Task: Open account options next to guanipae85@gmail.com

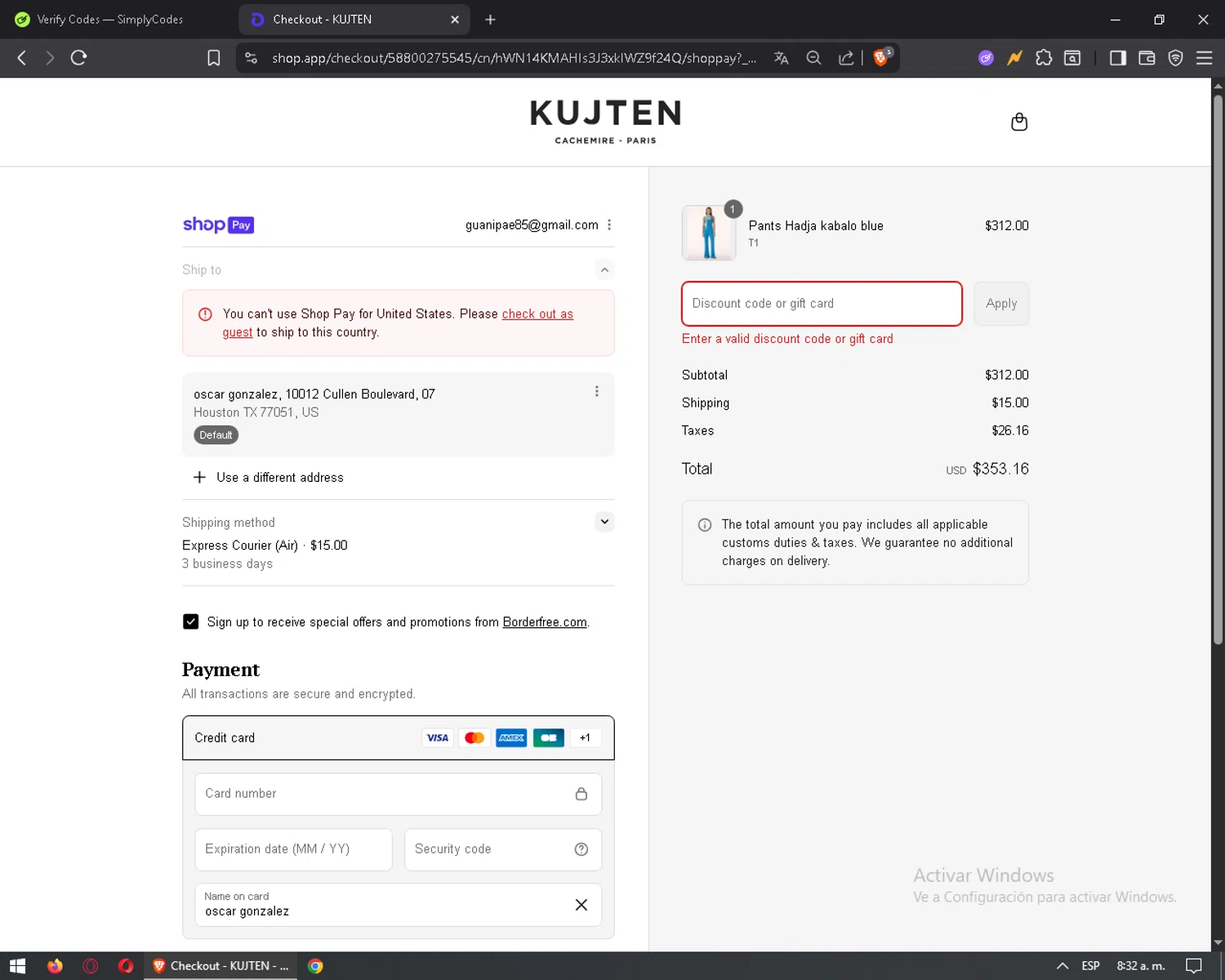Action: click(x=609, y=225)
